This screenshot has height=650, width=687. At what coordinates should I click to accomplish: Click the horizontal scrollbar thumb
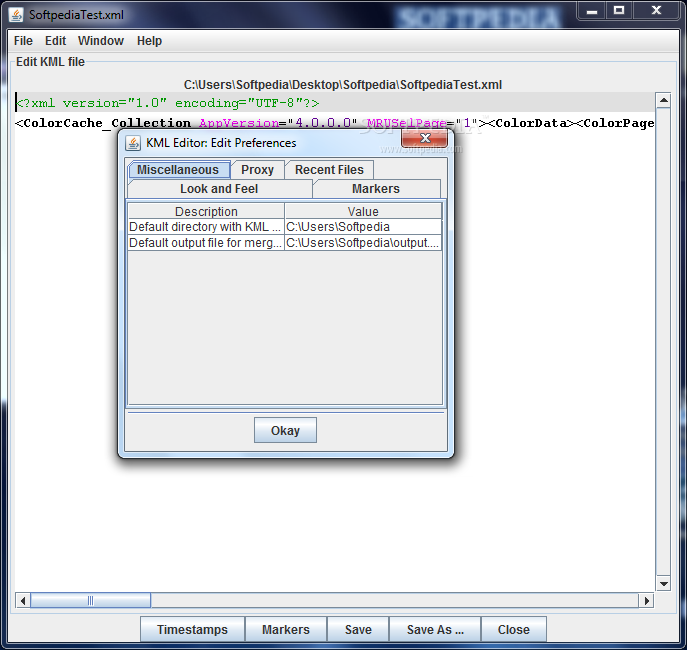90,600
